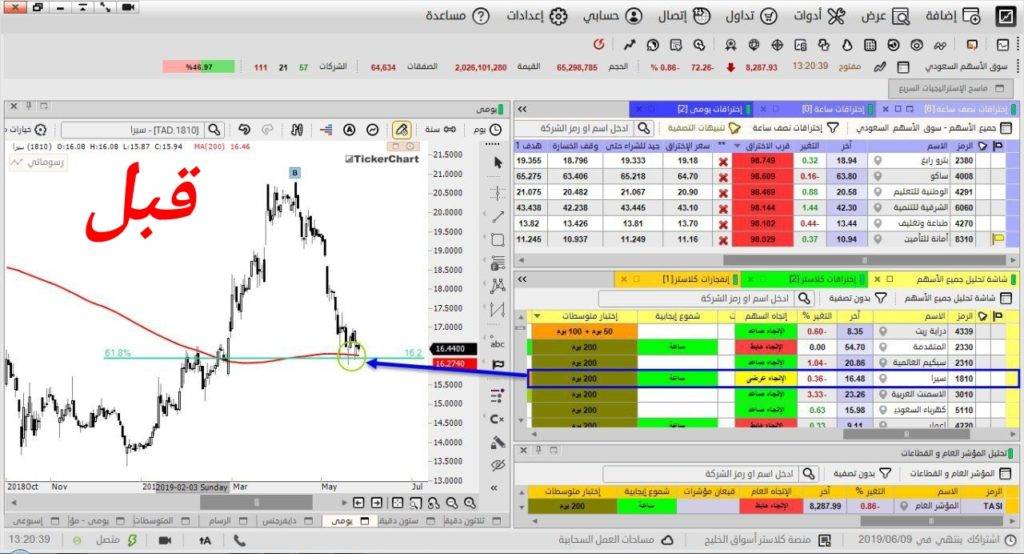The image size is (1024, 554).
Task: Select the abc text annotation tool
Action: [498, 344]
